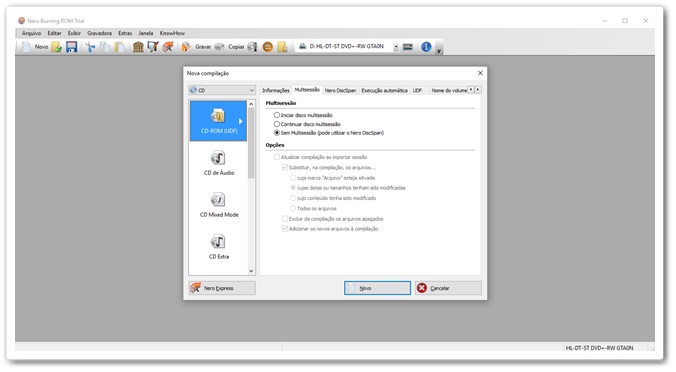Image resolution: width=676 pixels, height=372 pixels.
Task: Select the Todos os arquivos radio
Action: click(x=293, y=208)
